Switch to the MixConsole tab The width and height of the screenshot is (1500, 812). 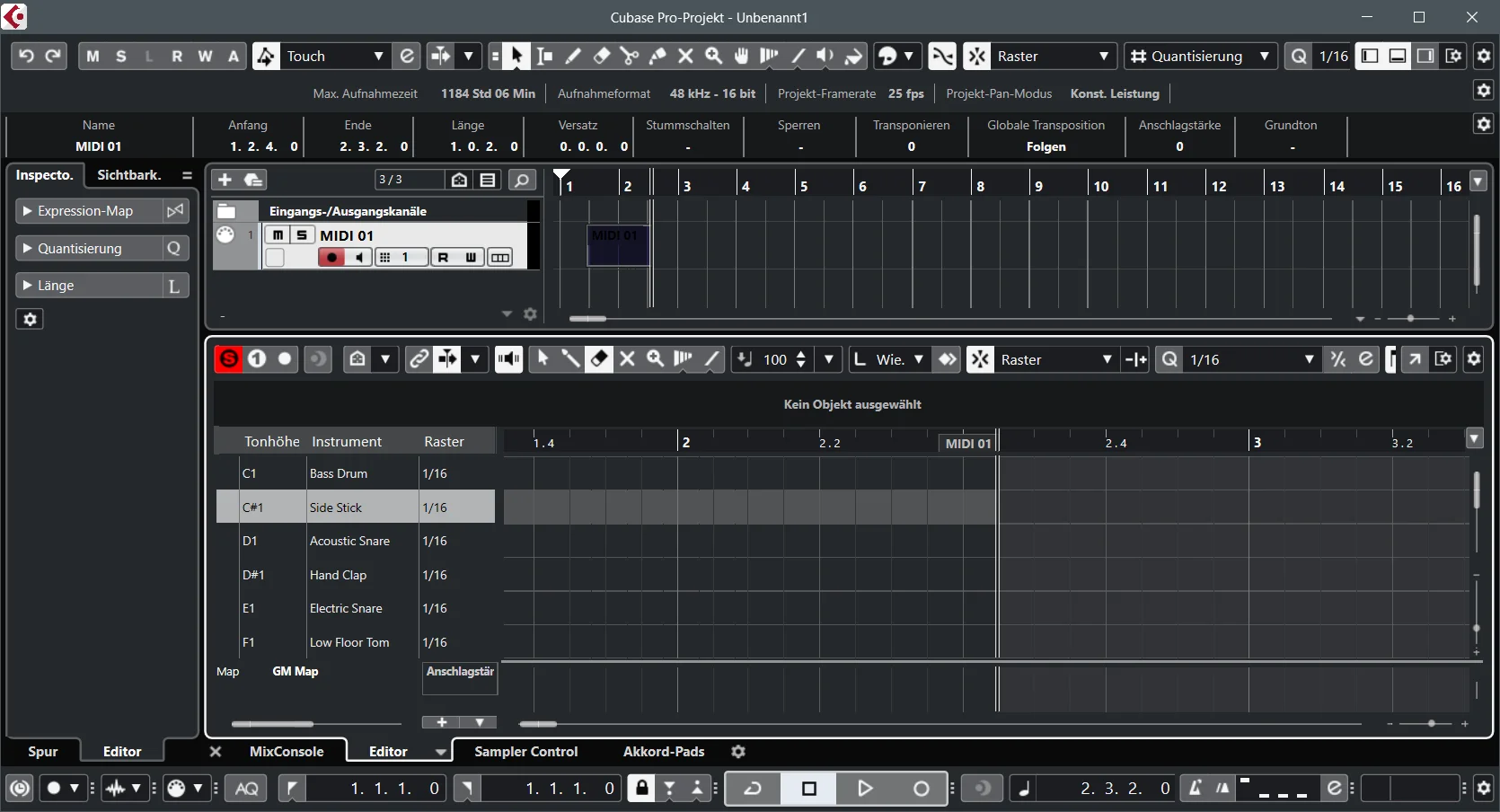(287, 752)
